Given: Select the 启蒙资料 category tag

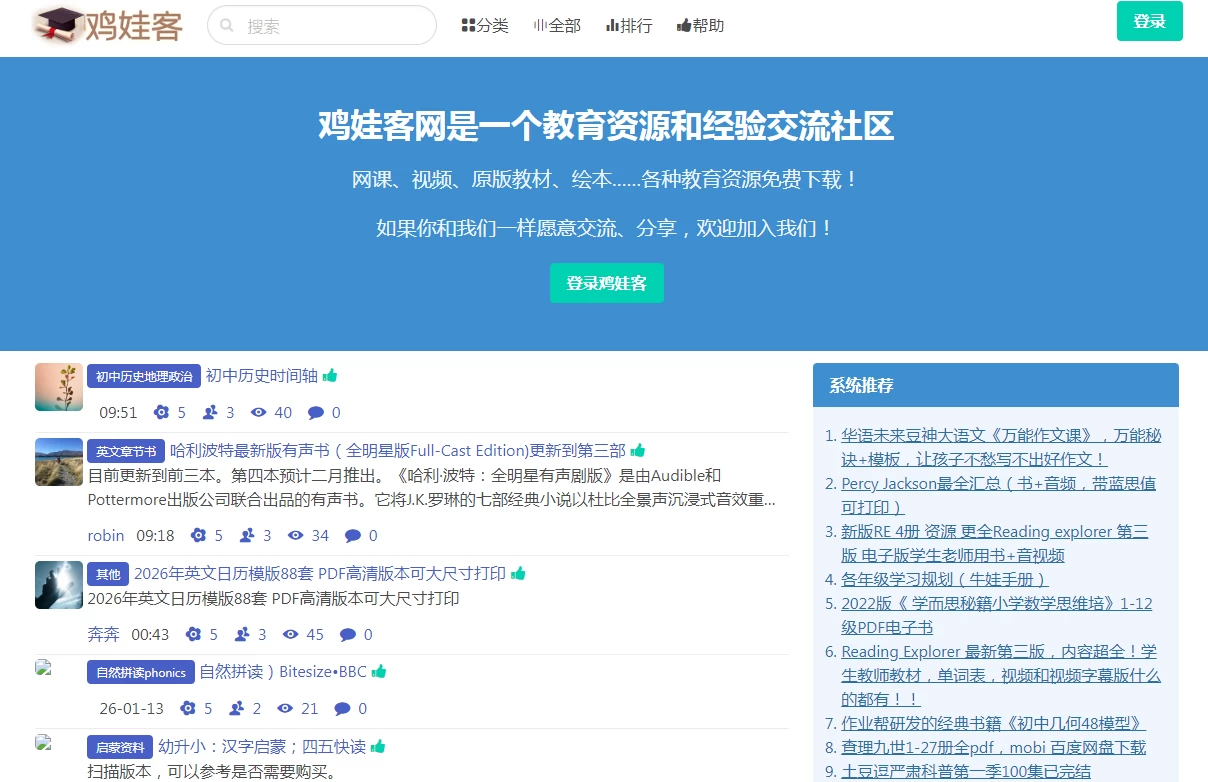Looking at the screenshot, I should click(x=118, y=746).
